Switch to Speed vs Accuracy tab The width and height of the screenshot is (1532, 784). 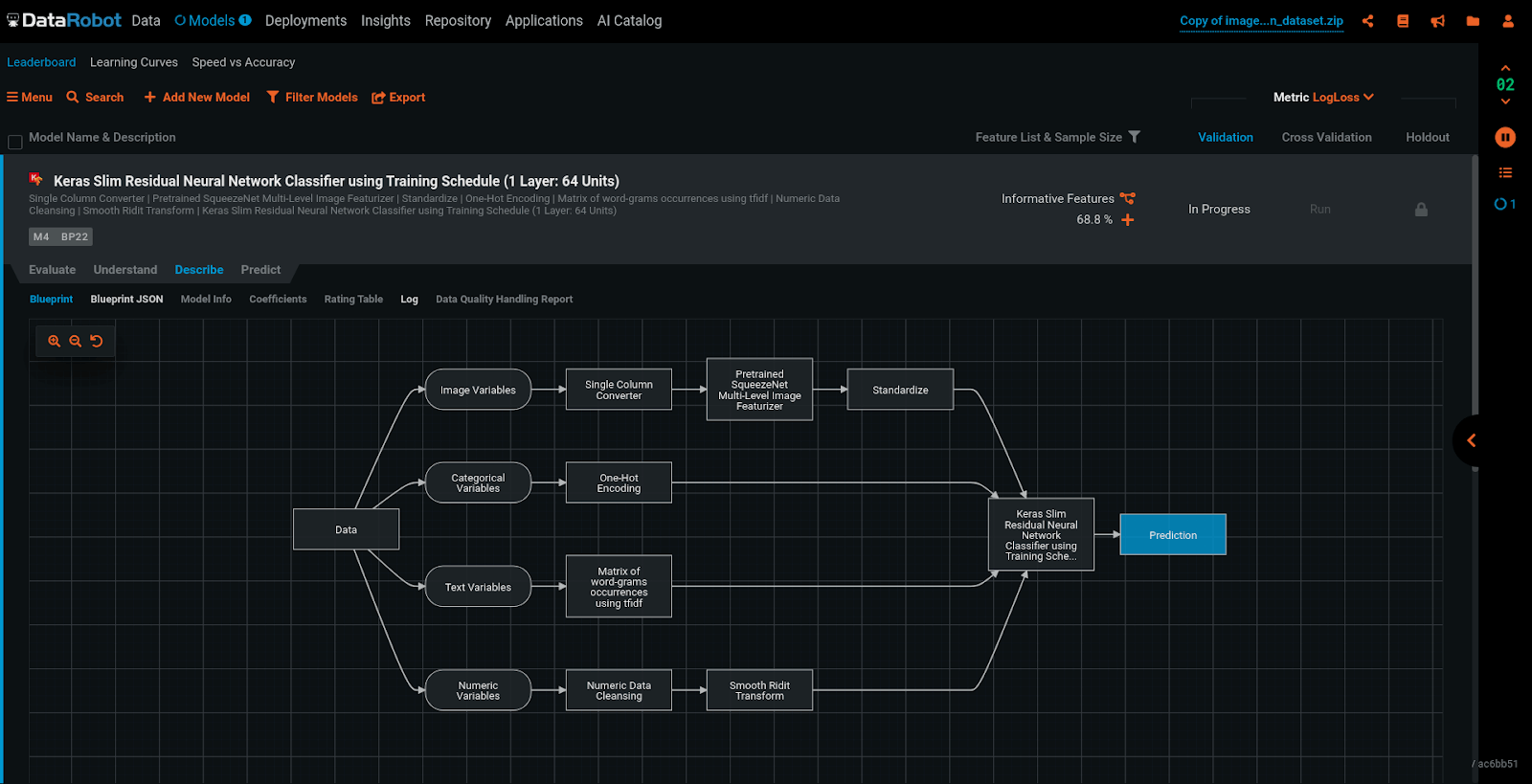coord(243,62)
